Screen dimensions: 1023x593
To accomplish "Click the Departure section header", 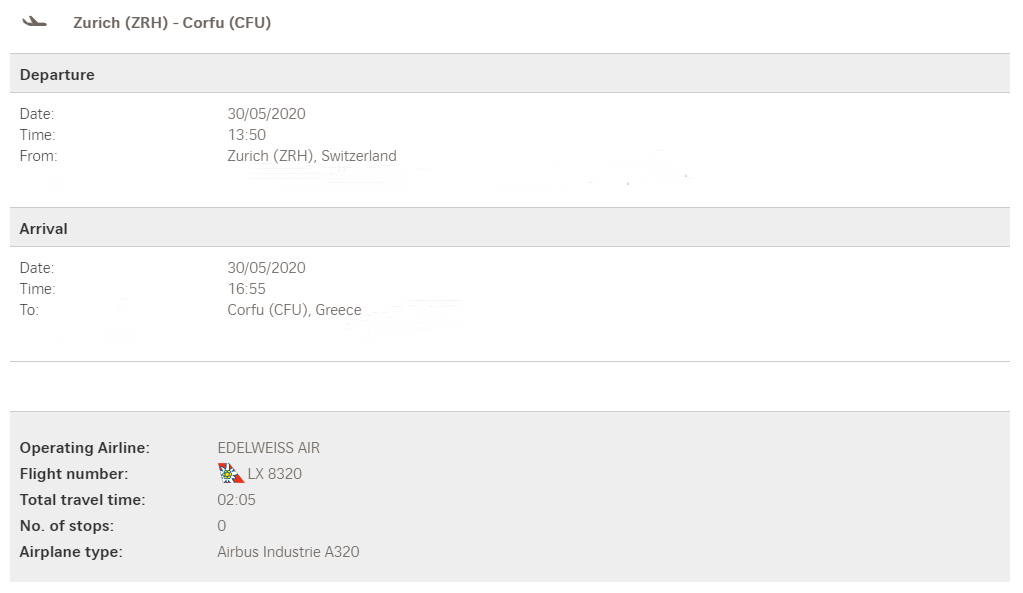I will [57, 75].
